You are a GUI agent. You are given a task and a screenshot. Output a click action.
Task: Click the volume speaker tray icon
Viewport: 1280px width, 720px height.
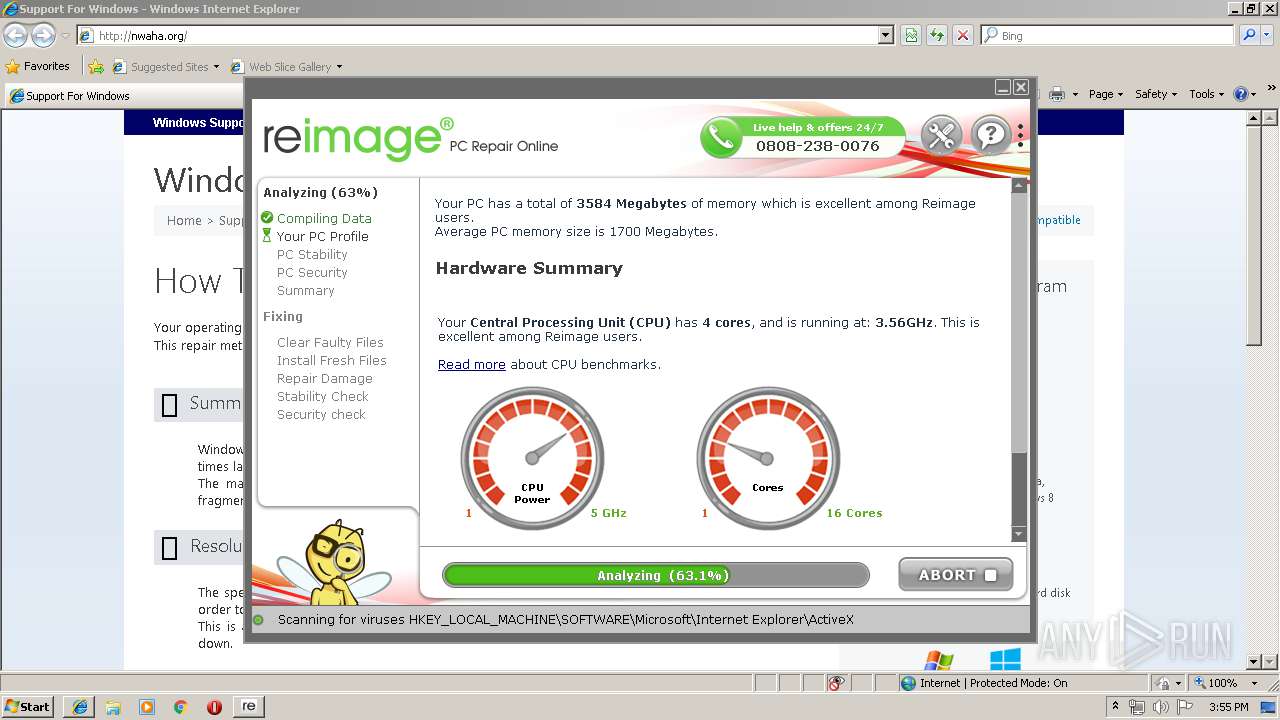1160,707
